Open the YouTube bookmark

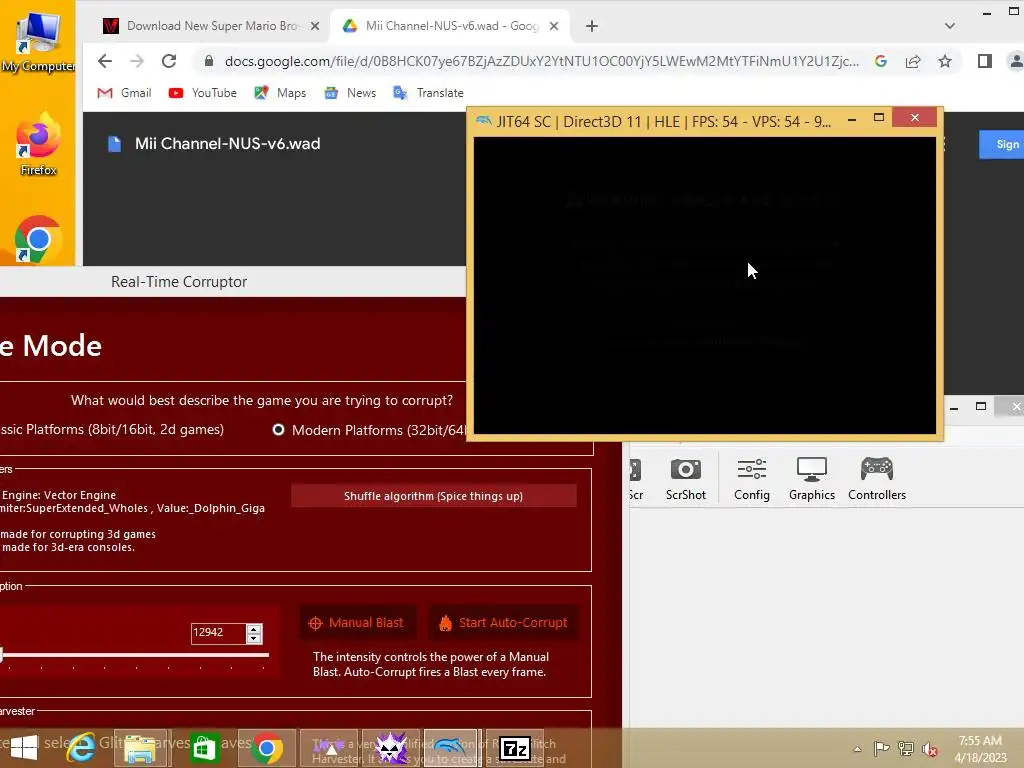(x=202, y=93)
